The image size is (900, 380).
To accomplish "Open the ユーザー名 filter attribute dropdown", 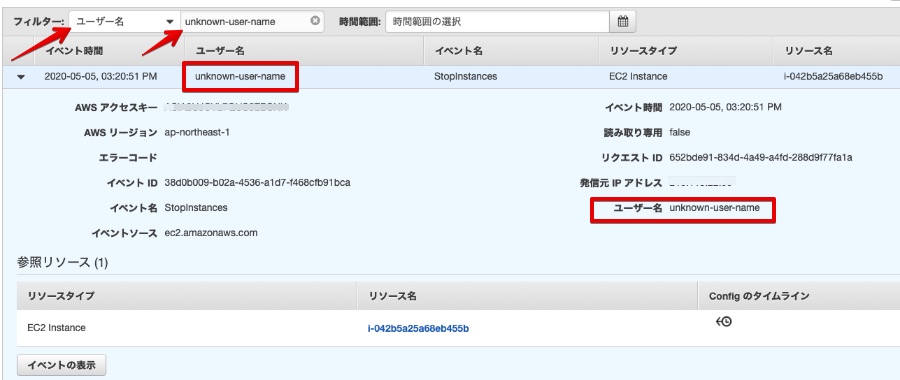I will (125, 22).
